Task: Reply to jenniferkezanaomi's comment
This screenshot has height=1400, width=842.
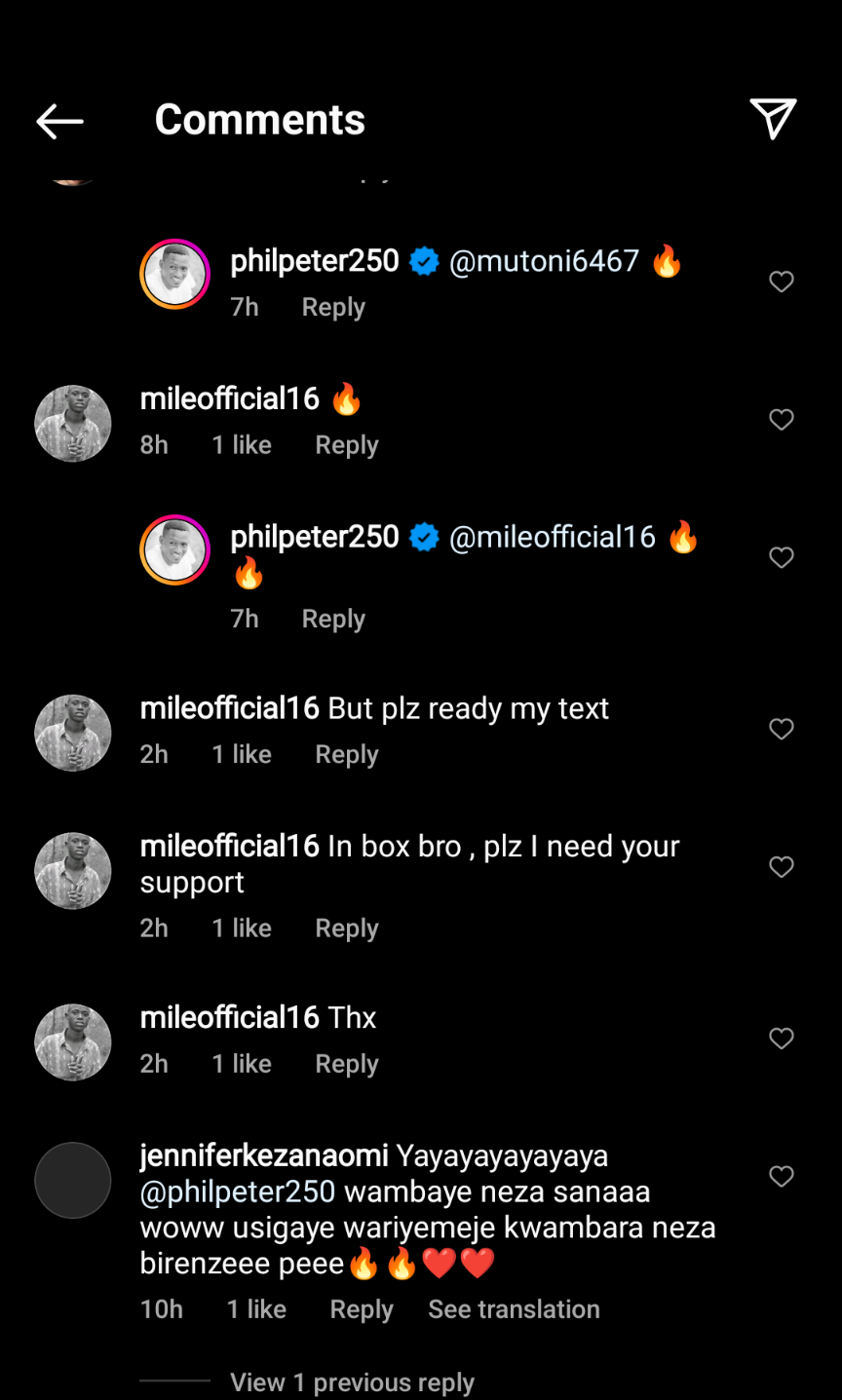Action: pos(362,1309)
